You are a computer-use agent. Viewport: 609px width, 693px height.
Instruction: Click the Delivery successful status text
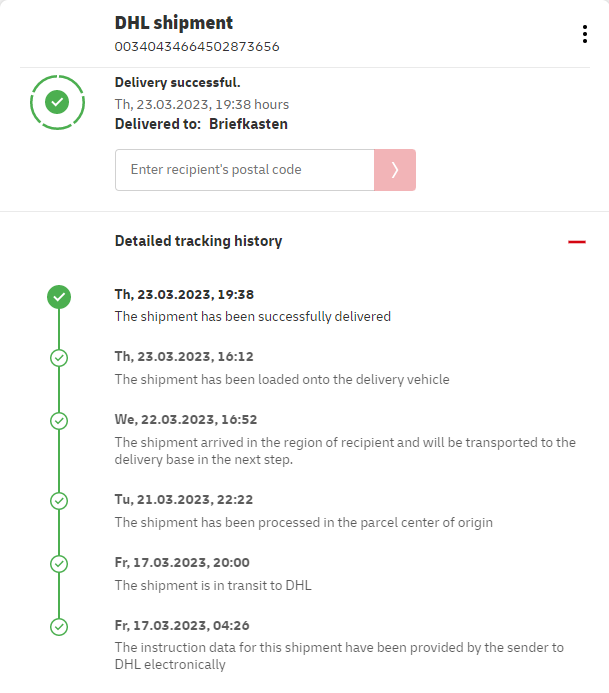178,83
